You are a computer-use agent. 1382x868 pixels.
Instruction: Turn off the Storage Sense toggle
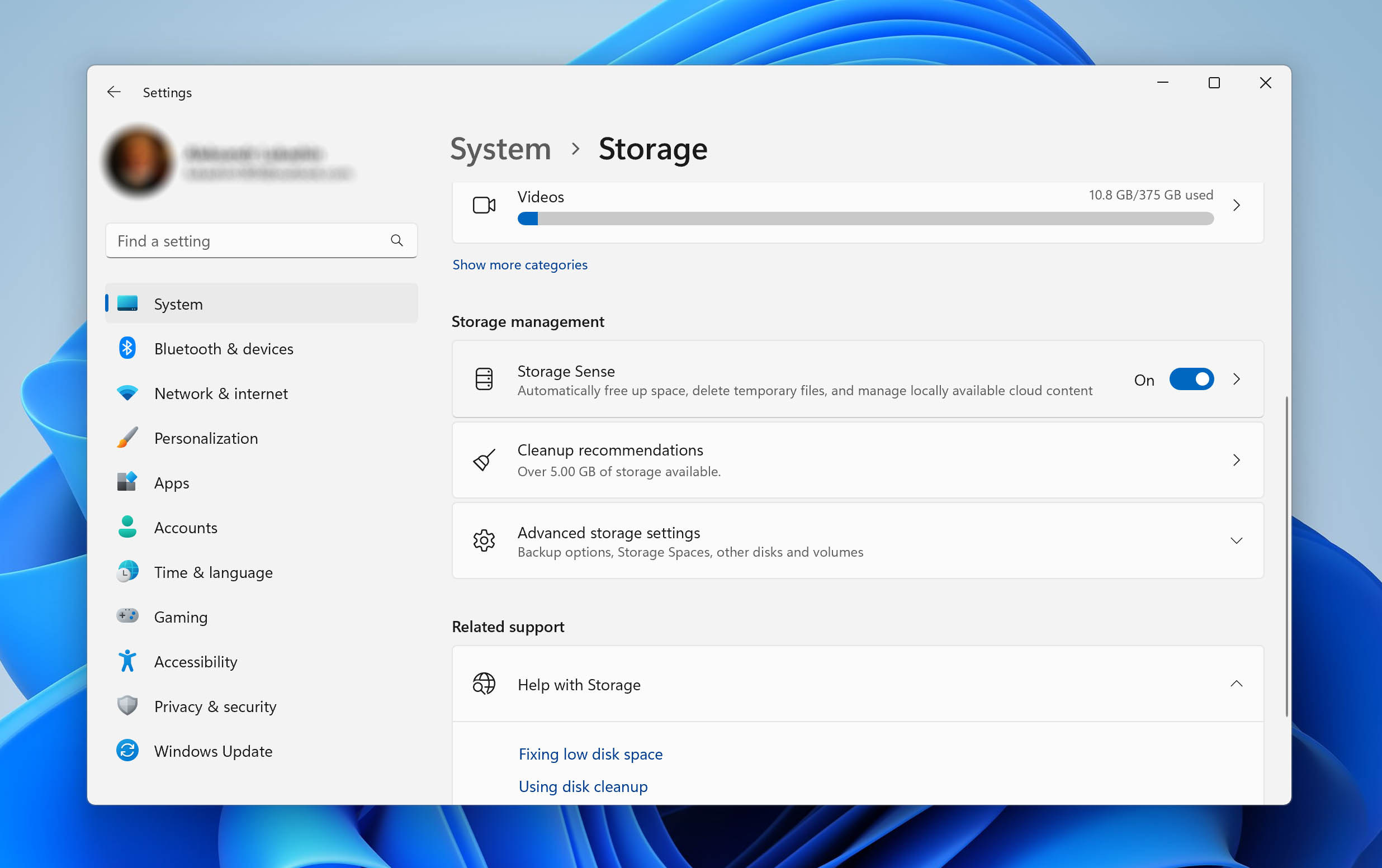point(1191,379)
